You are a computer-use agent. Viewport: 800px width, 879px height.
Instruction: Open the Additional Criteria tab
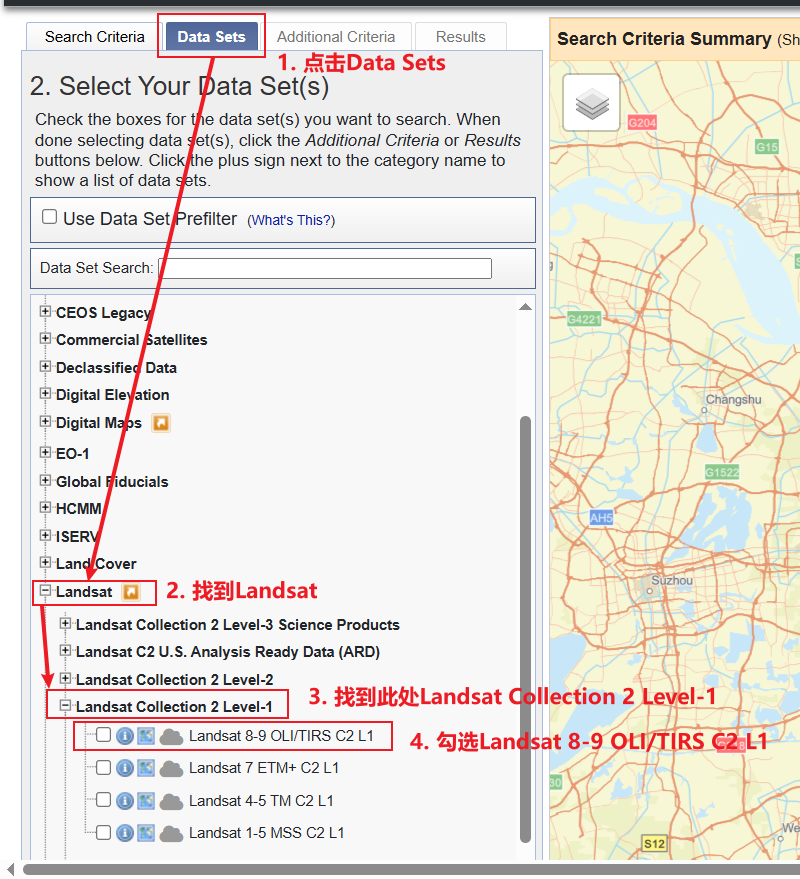coord(336,37)
